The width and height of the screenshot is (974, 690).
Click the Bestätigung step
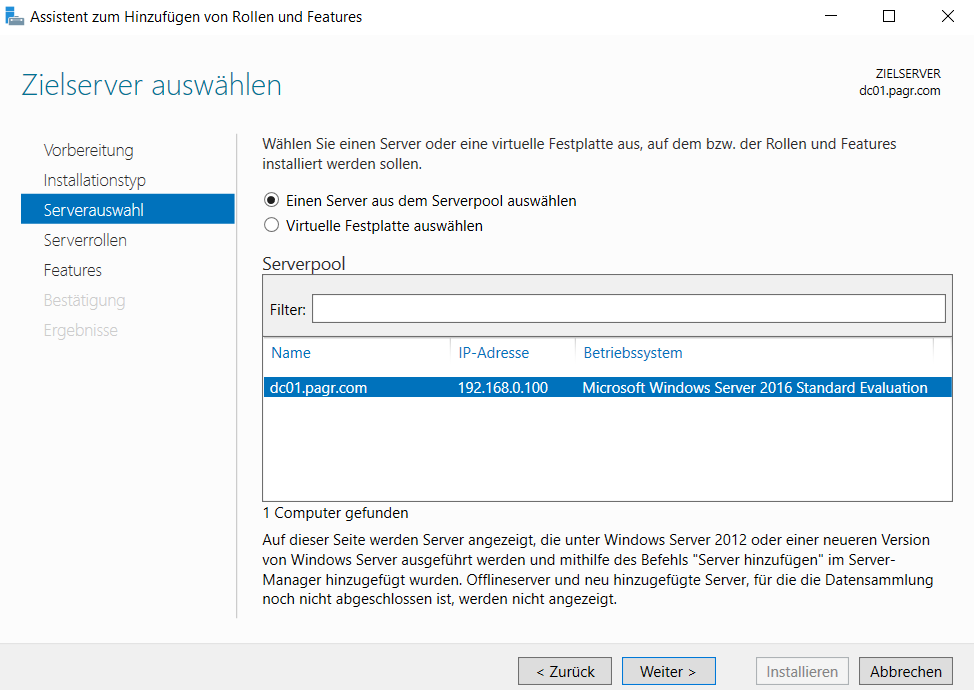[84, 301]
